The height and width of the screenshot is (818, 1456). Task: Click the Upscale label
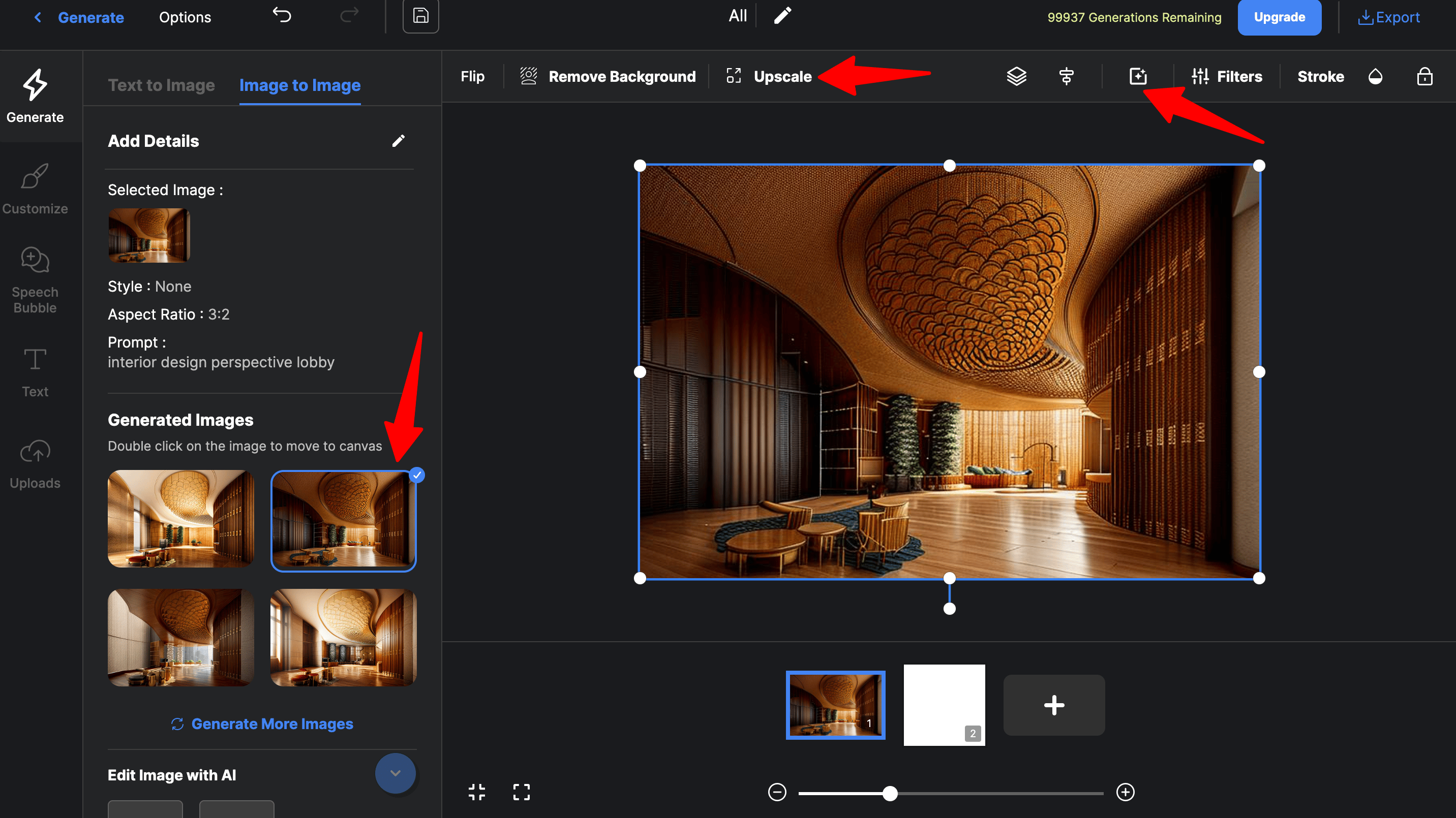[x=782, y=76]
